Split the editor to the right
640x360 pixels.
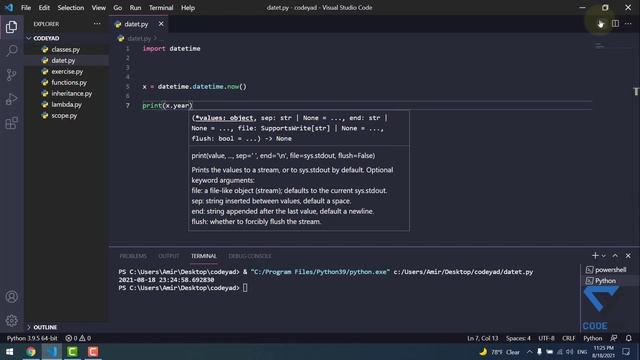615,24
